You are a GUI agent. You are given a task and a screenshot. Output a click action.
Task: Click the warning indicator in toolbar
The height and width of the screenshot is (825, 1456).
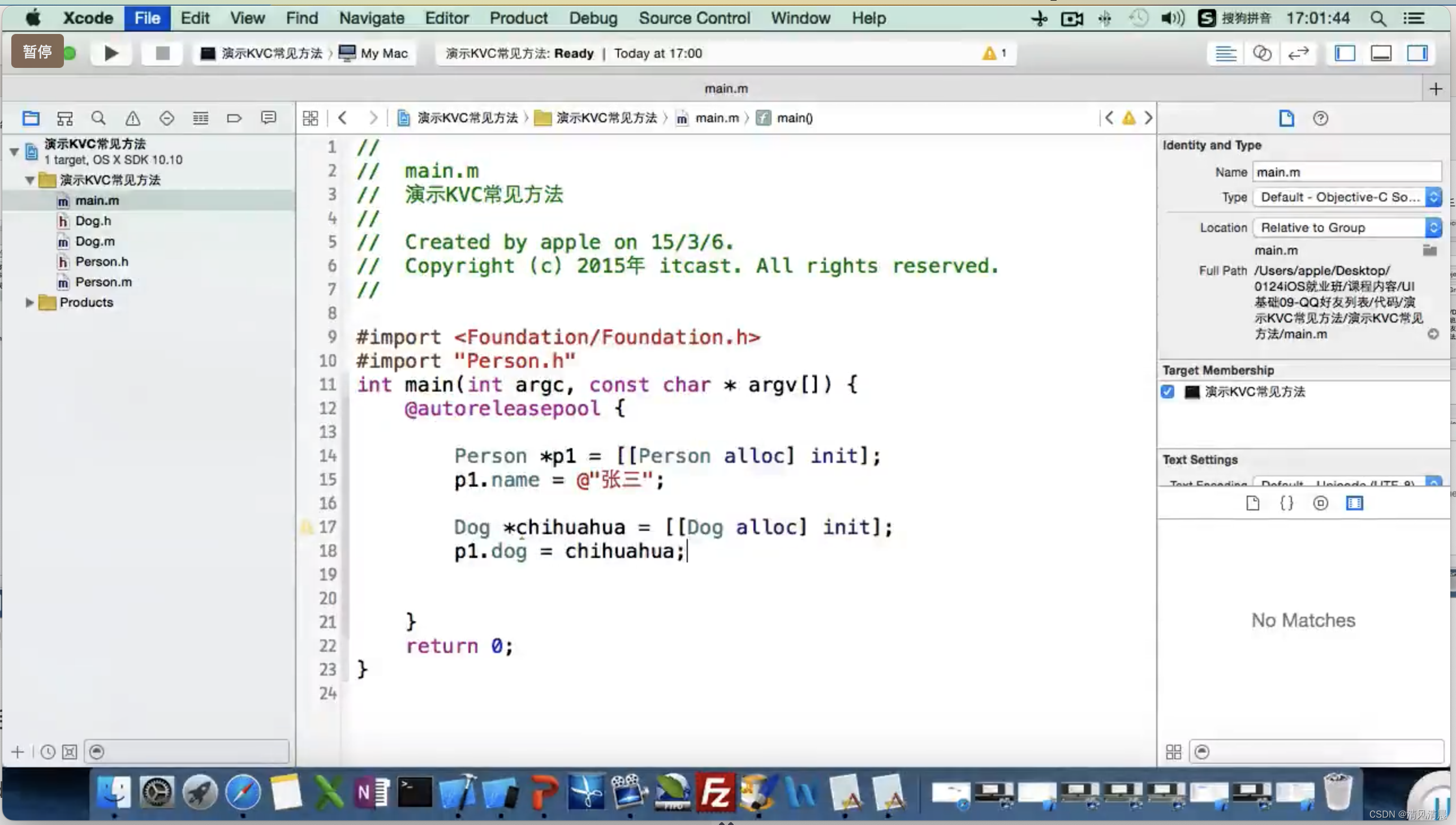pos(993,52)
